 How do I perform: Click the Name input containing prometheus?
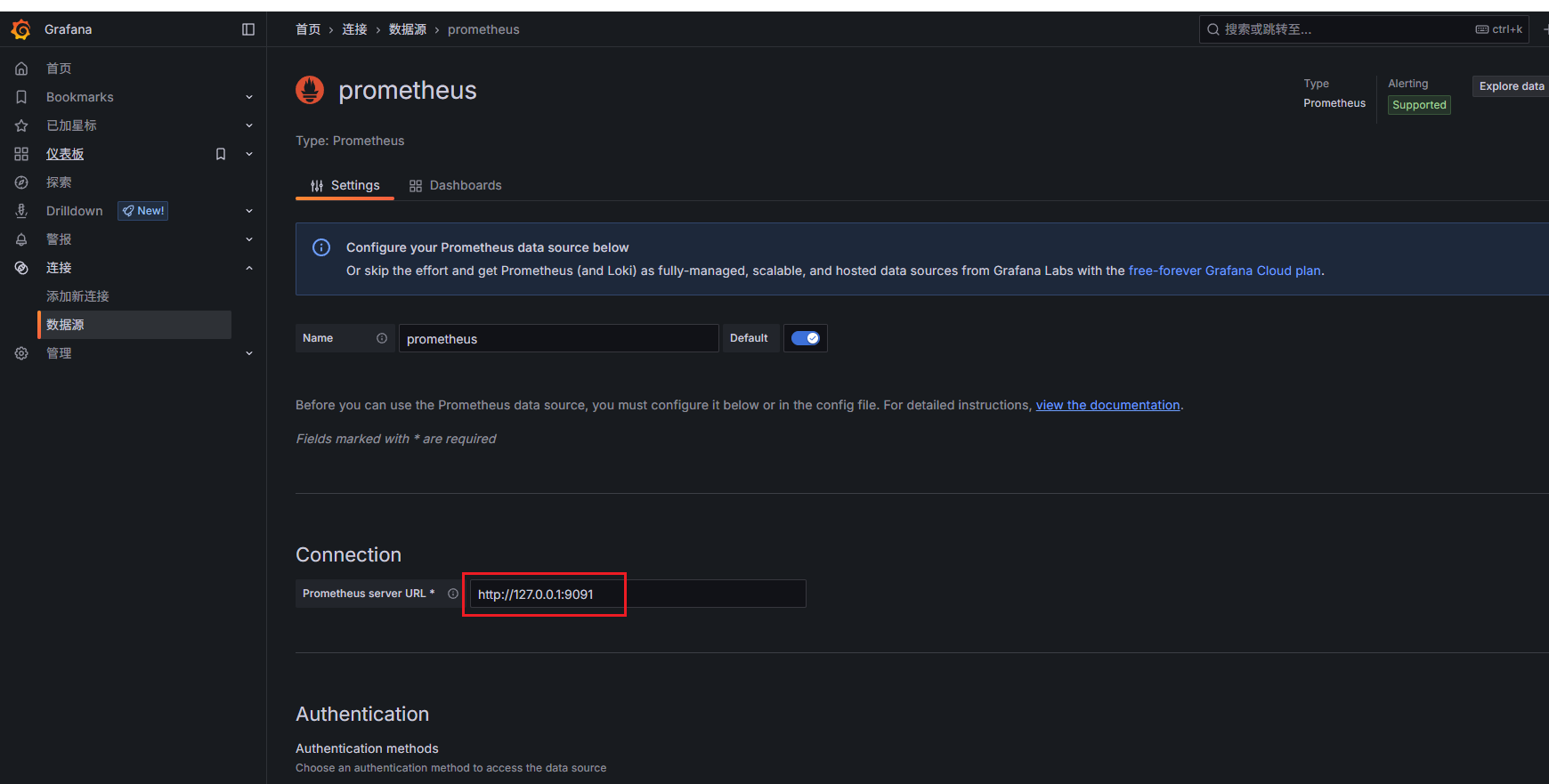558,338
